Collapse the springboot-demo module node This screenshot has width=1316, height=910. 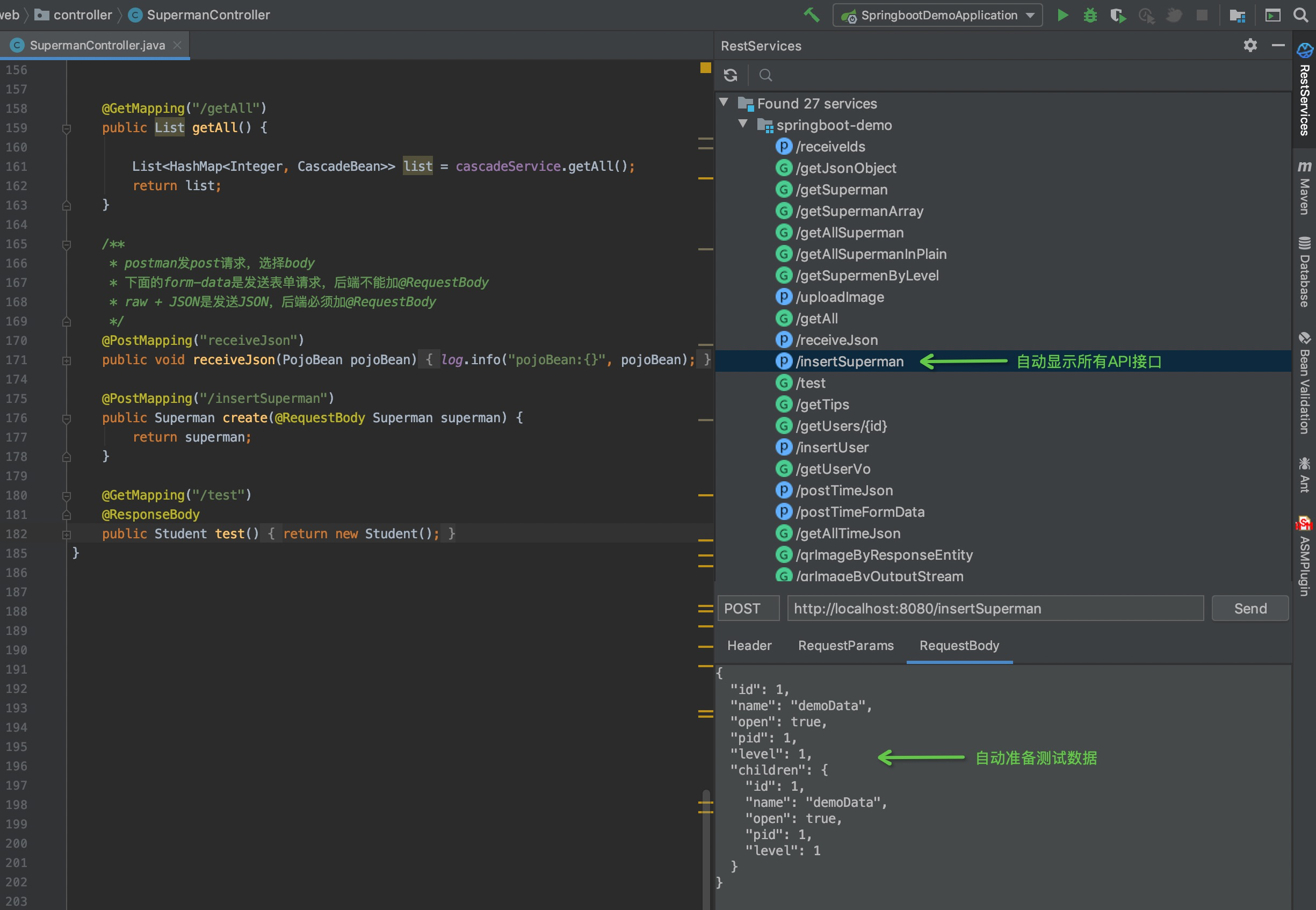coord(743,124)
